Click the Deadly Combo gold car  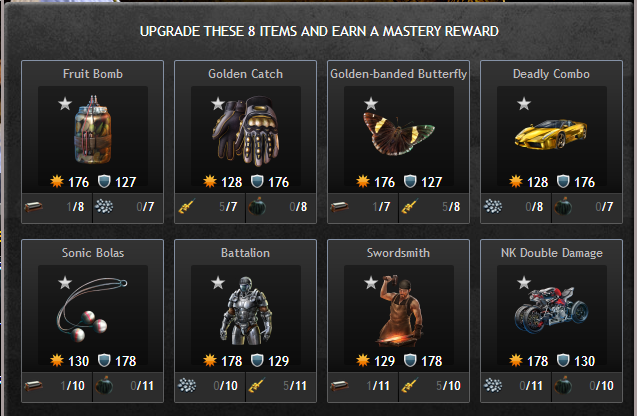pos(551,134)
